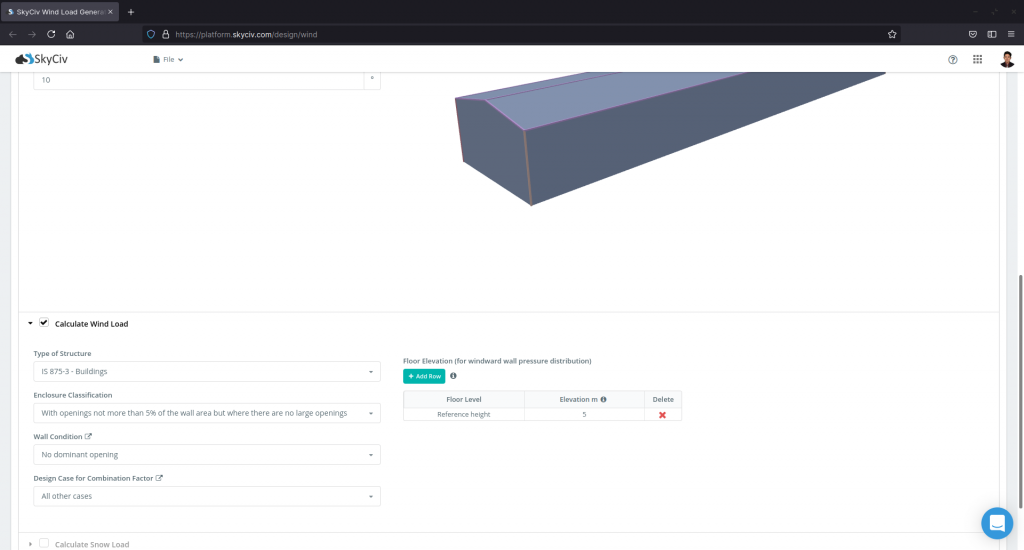
Task: Open the Type of Structure dropdown
Action: 207,372
